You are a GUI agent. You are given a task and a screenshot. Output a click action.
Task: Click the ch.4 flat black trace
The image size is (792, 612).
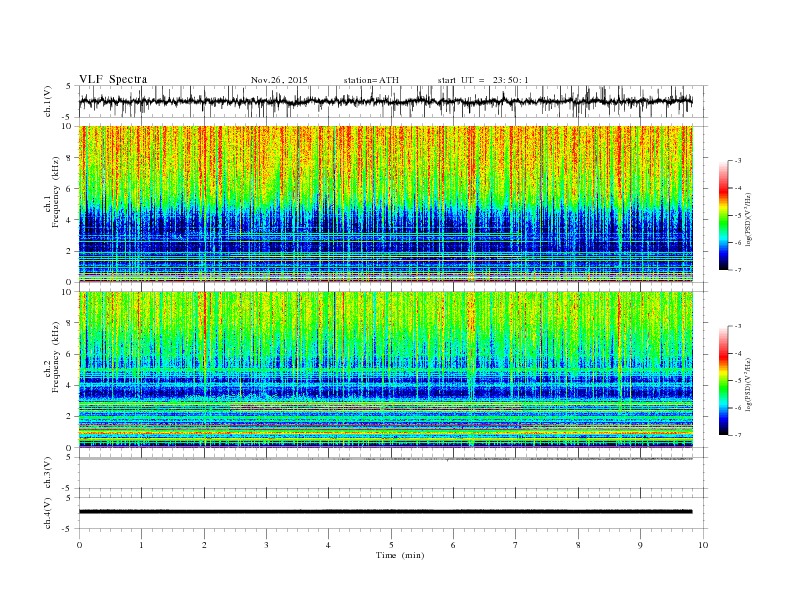click(386, 512)
